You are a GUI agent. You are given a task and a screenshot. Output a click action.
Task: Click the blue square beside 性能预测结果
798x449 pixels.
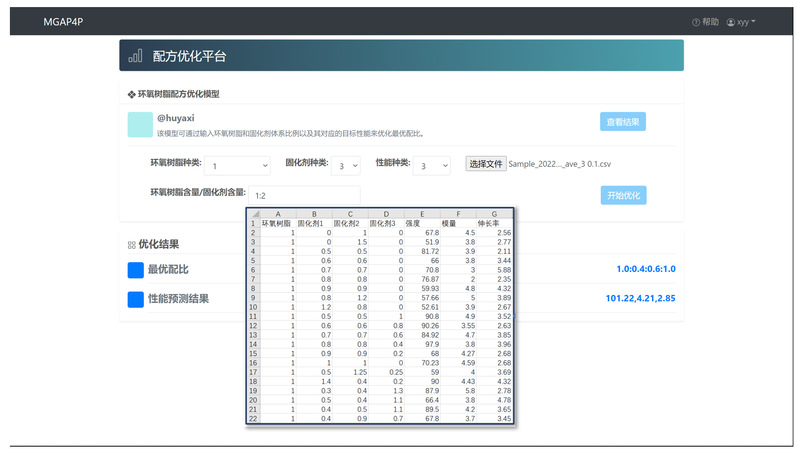136,299
